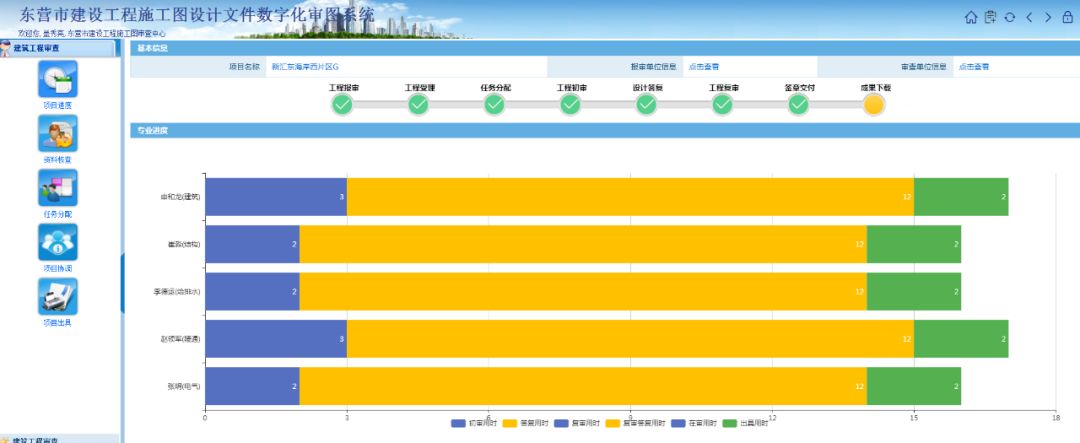Click the 项目出具 printer icon
Image resolution: width=1080 pixels, height=443 pixels.
pyautogui.click(x=57, y=297)
